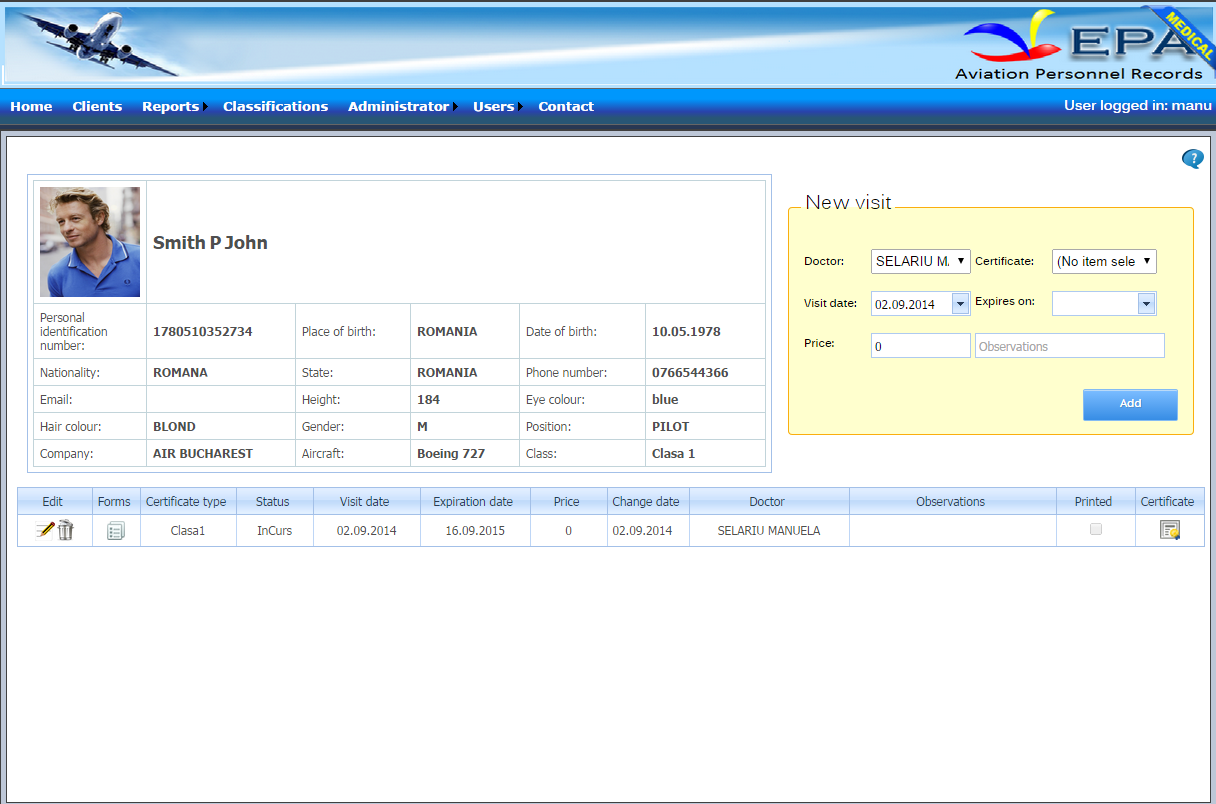The width and height of the screenshot is (1216, 804).
Task: Open the Expires on date dropdown
Action: point(1146,304)
